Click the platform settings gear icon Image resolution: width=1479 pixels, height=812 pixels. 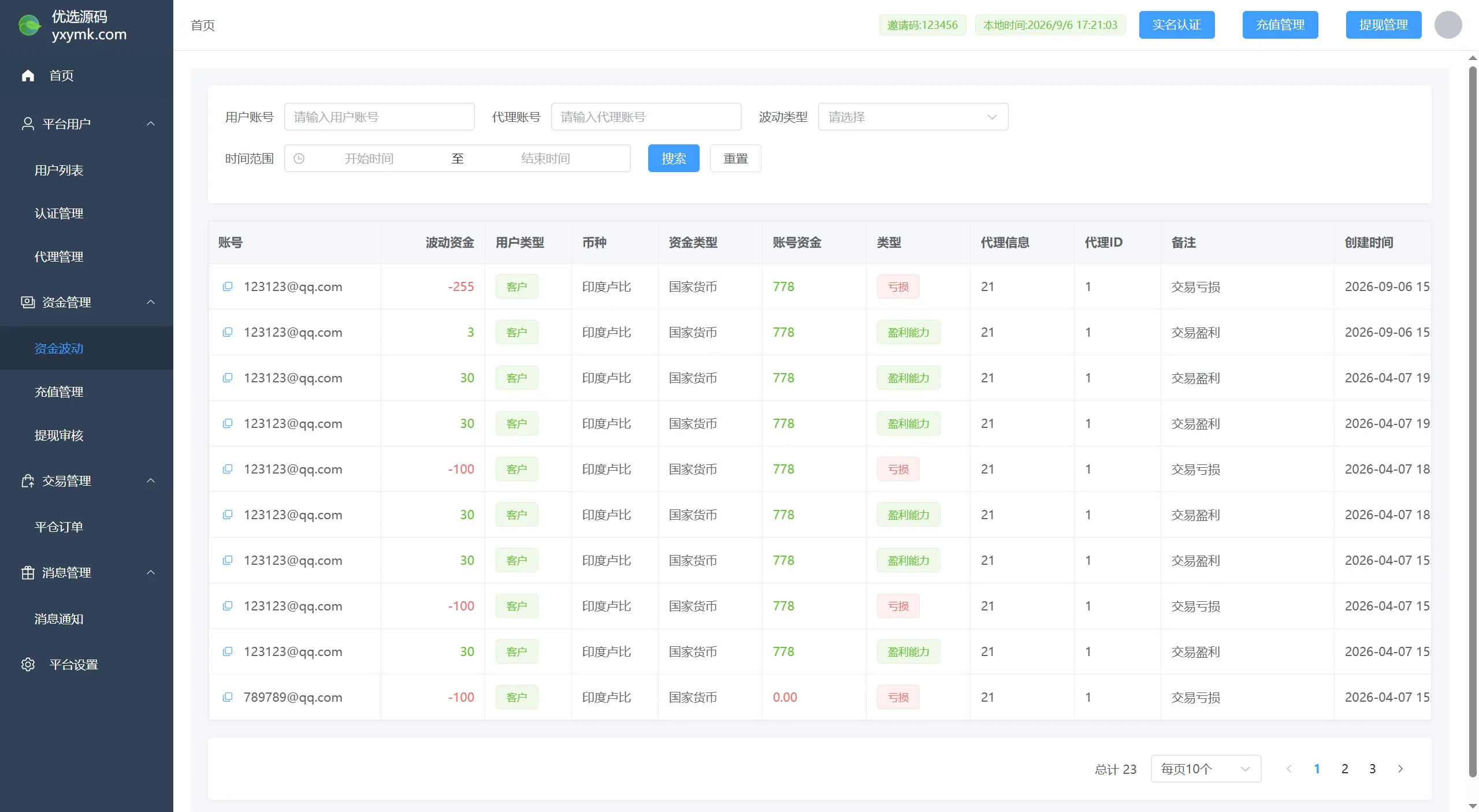(x=28, y=664)
